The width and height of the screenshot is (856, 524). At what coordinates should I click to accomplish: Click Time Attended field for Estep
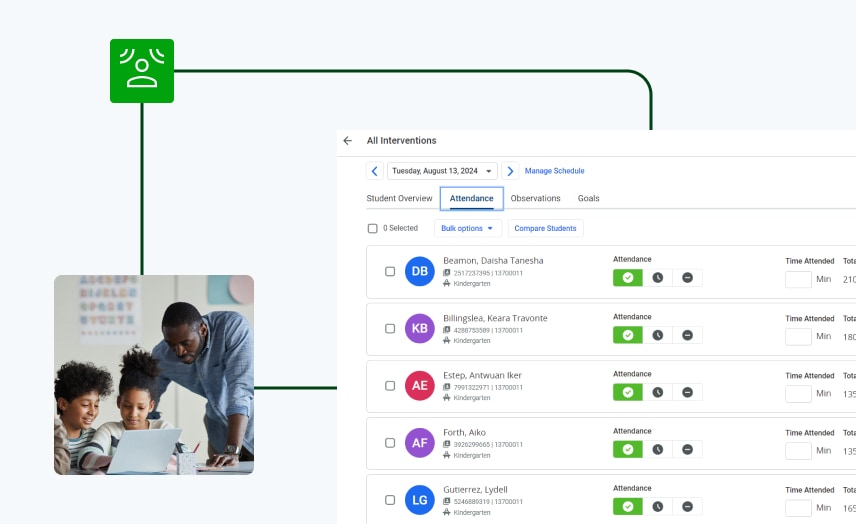point(798,394)
